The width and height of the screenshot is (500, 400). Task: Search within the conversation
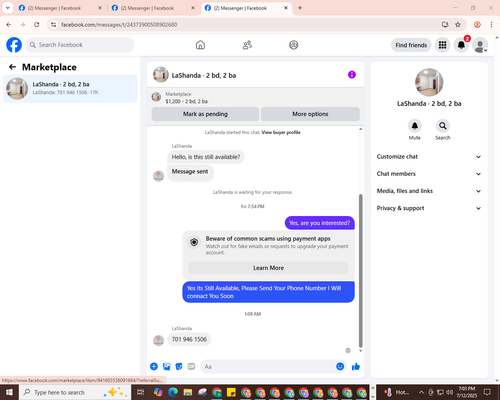[x=443, y=126]
